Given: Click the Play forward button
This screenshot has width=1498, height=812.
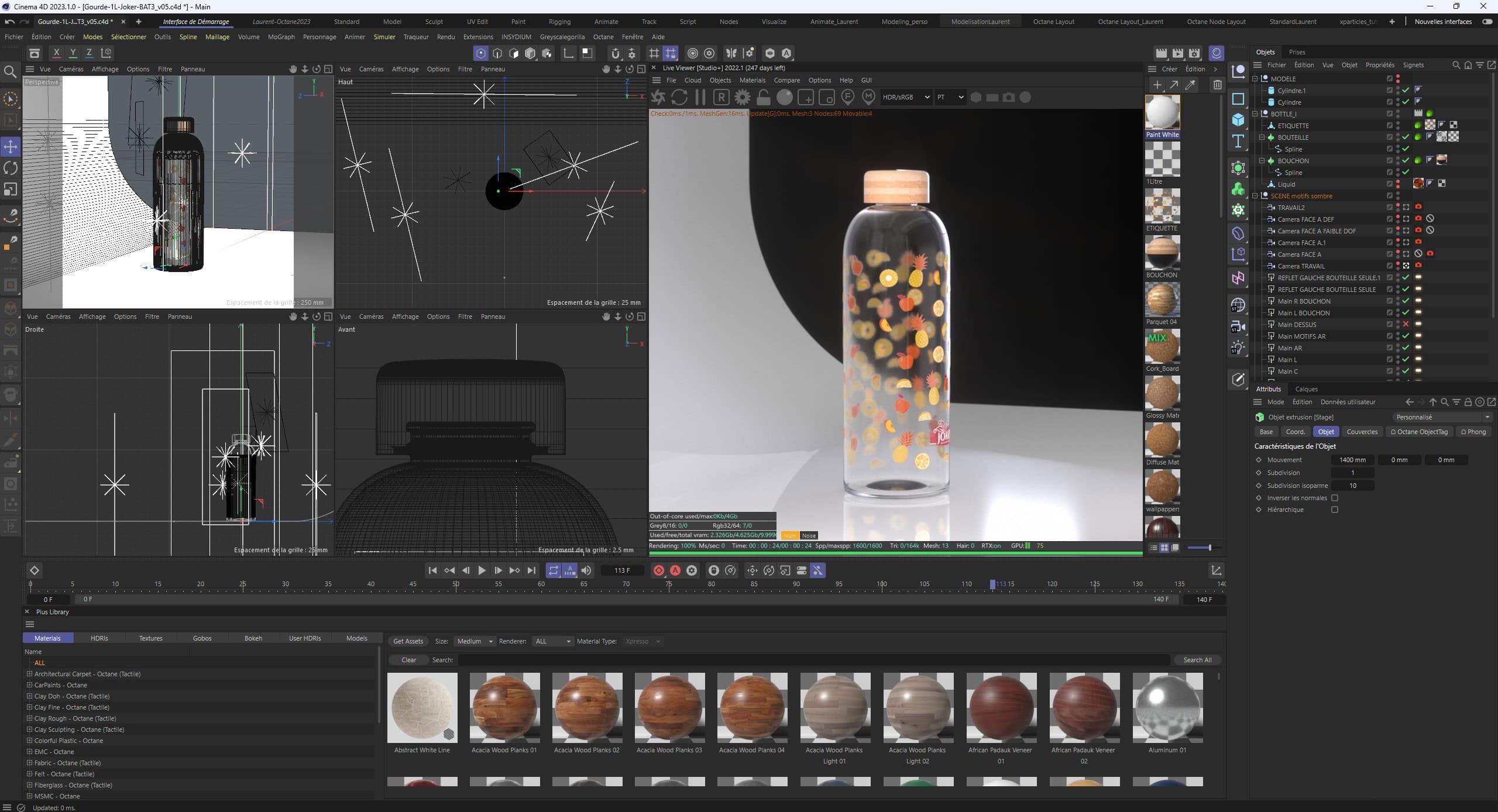Looking at the screenshot, I should tap(482, 570).
